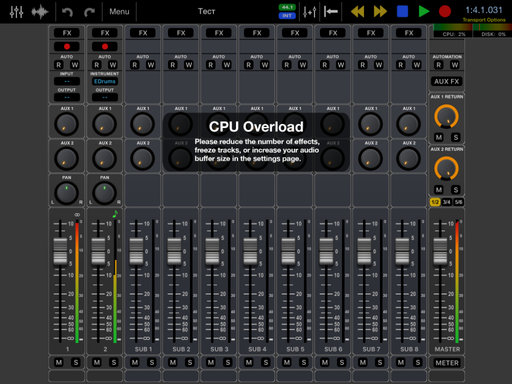This screenshot has height=384, width=512.
Task: Enable automation read on track 2
Action: [x=97, y=65]
